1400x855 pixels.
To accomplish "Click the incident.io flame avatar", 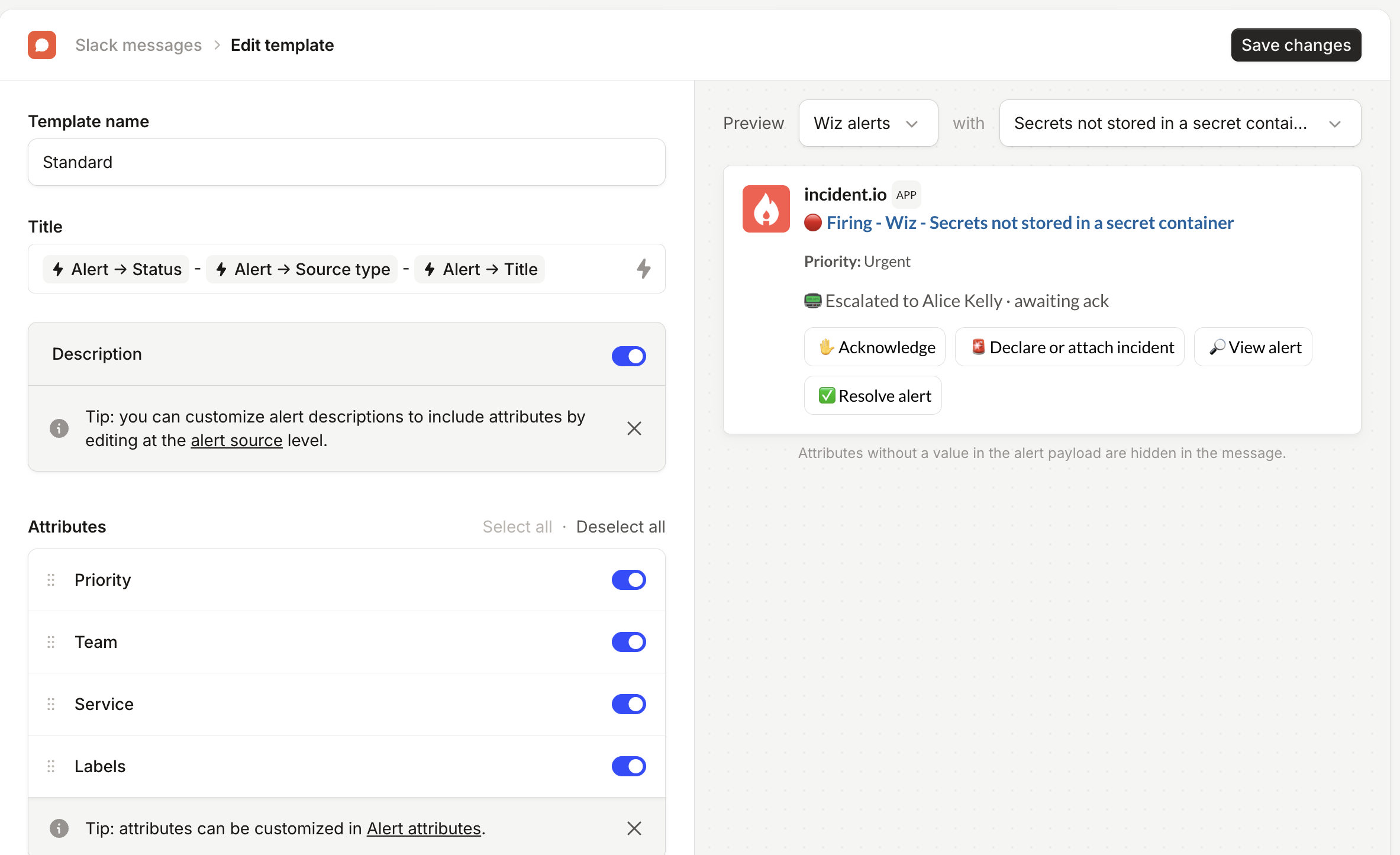I will [x=766, y=209].
